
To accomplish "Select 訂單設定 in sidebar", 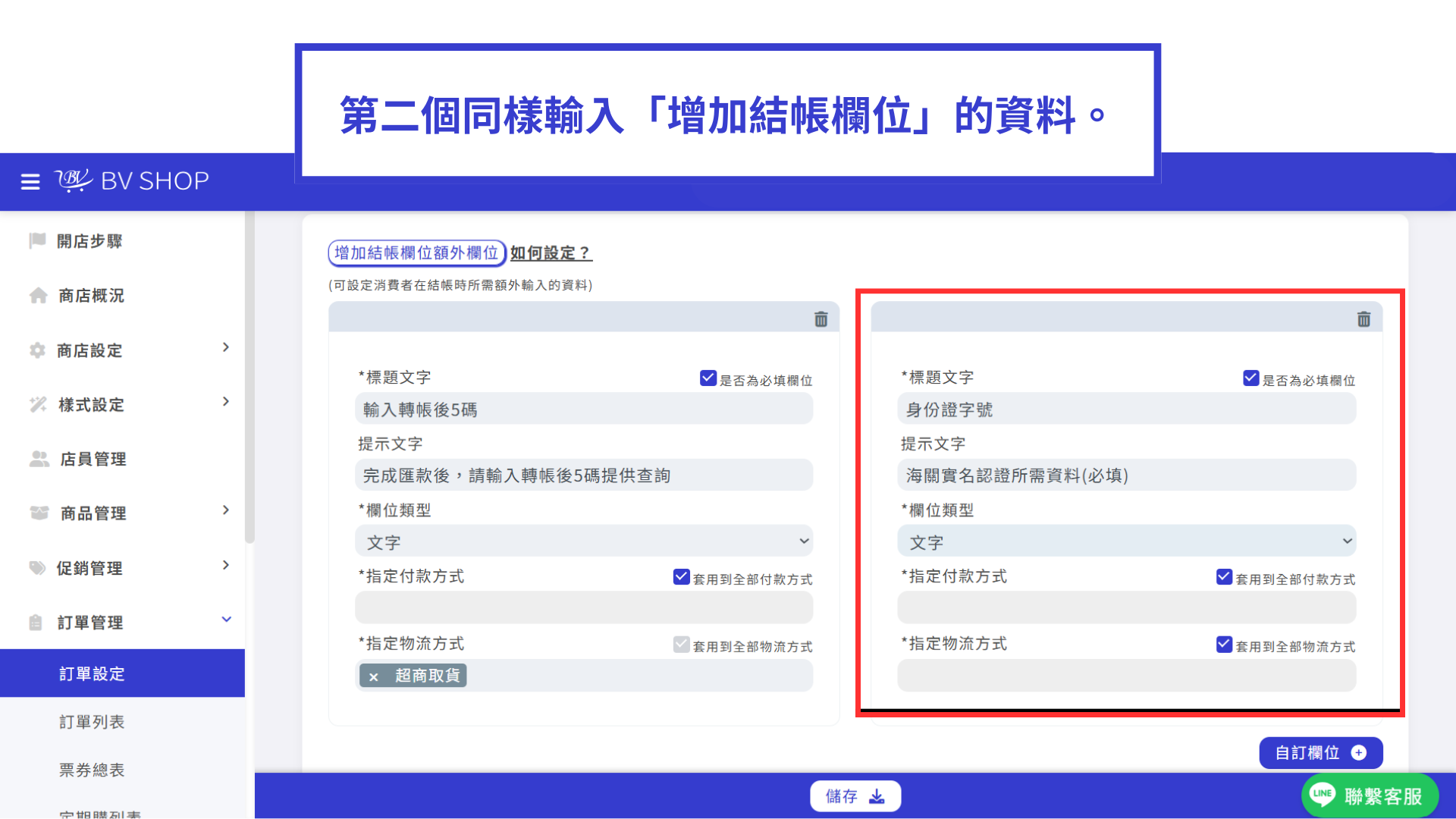I will tap(122, 673).
